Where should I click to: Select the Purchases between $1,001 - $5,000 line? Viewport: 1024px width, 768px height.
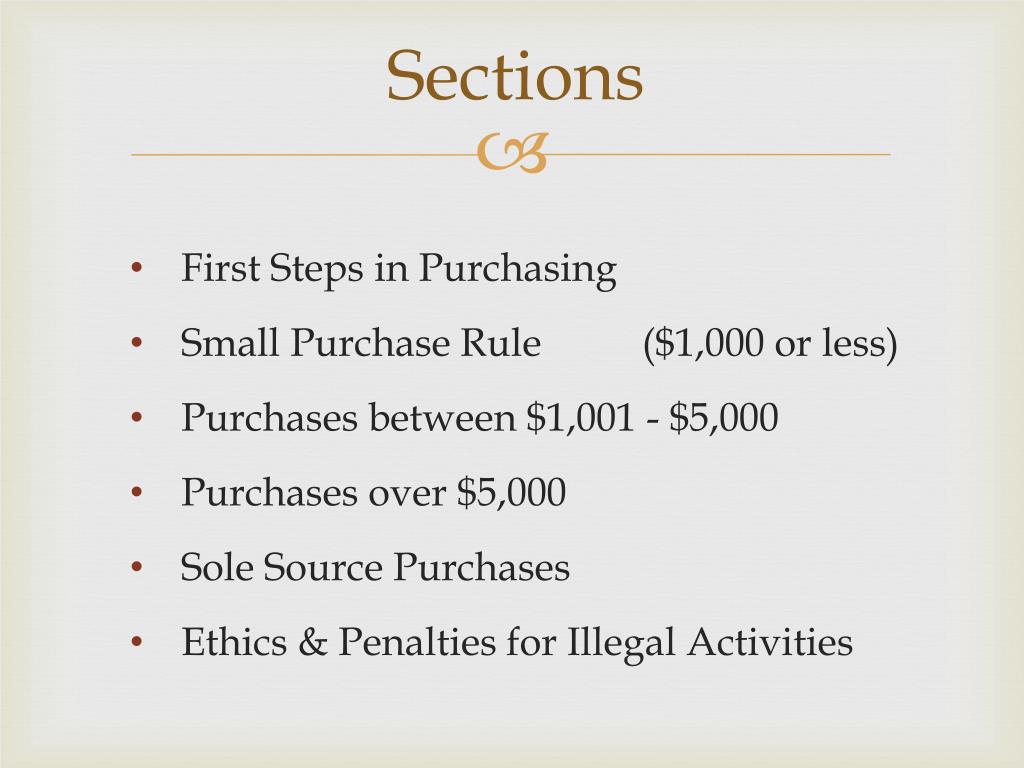pyautogui.click(x=479, y=418)
